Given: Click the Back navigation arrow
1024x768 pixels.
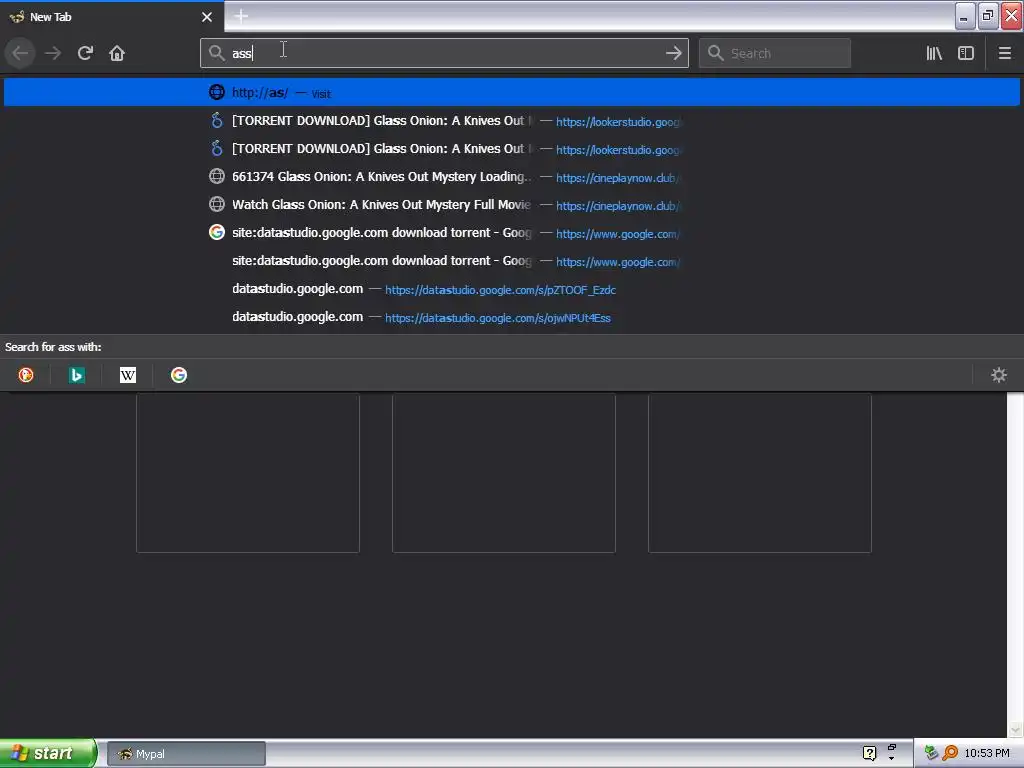Looking at the screenshot, I should pyautogui.click(x=20, y=53).
